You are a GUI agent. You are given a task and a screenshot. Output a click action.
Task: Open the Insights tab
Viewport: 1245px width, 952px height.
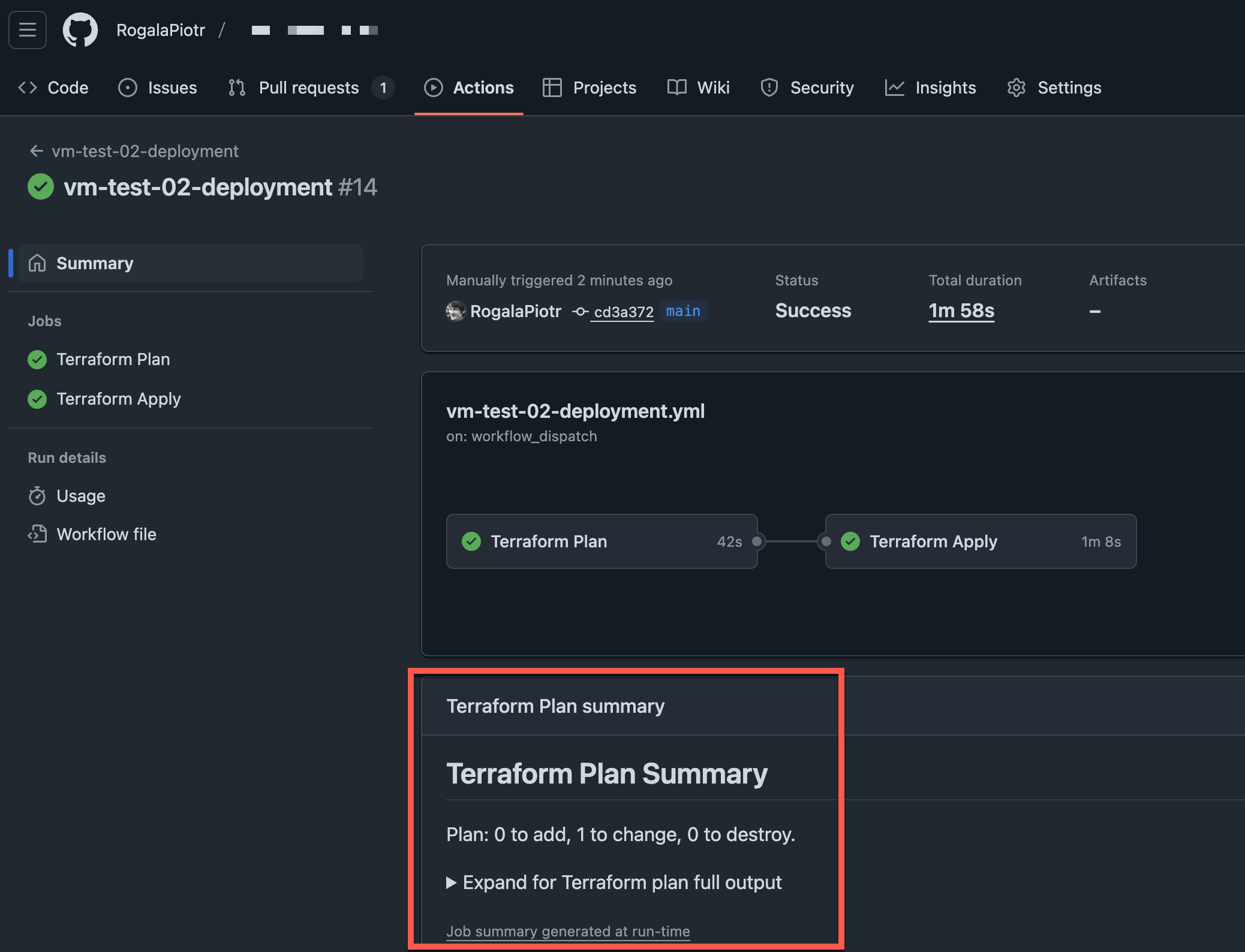pos(931,88)
